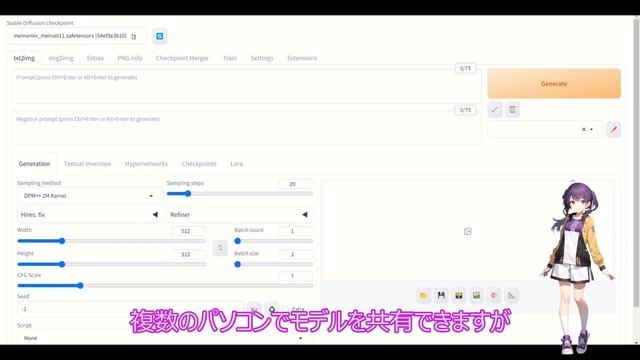Reuse last seed with the recycle icon
Viewport: 640px width, 360px height.
[272, 309]
